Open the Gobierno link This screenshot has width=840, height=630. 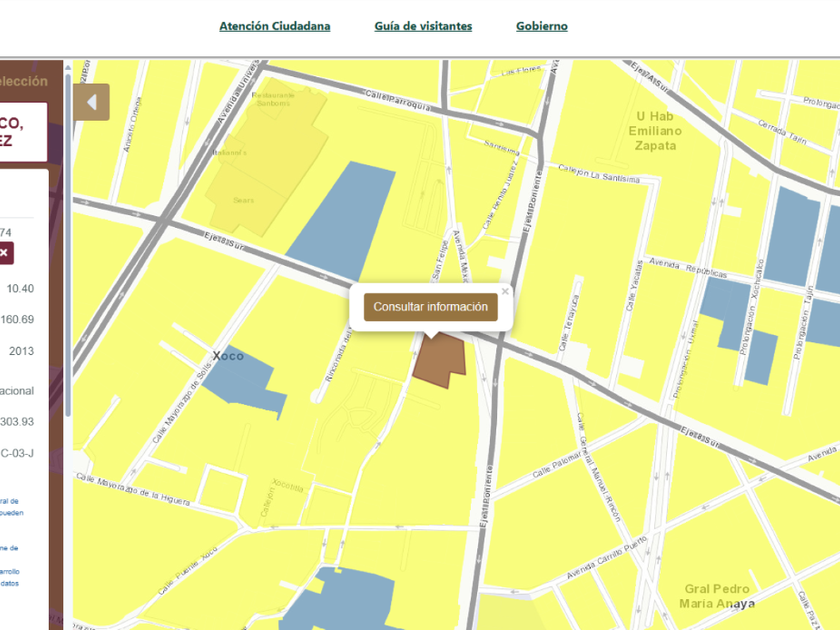pyautogui.click(x=542, y=26)
